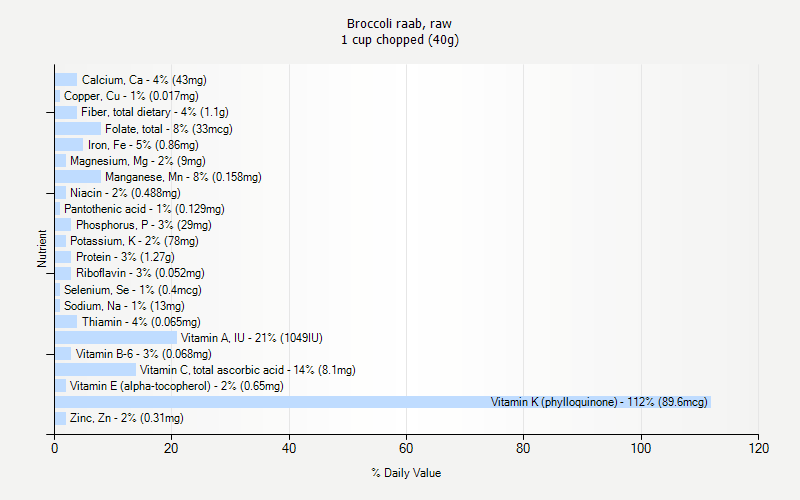Click the 'Fiber, total dietary - 4% (1.1g)' label
Viewport: 800px width, 500px height.
155,112
